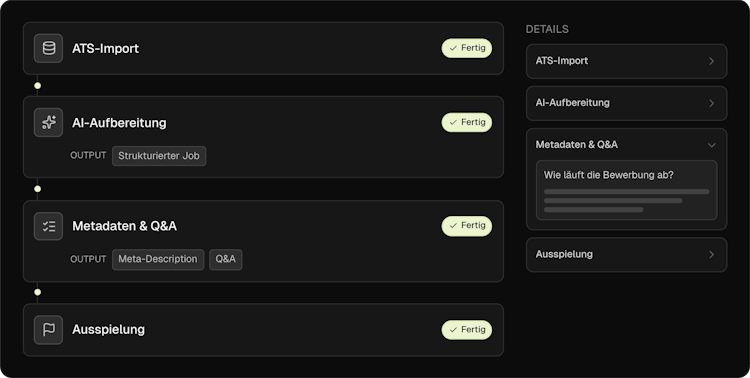
Task: Click the database icon for ATS-Import
Action: click(48, 48)
